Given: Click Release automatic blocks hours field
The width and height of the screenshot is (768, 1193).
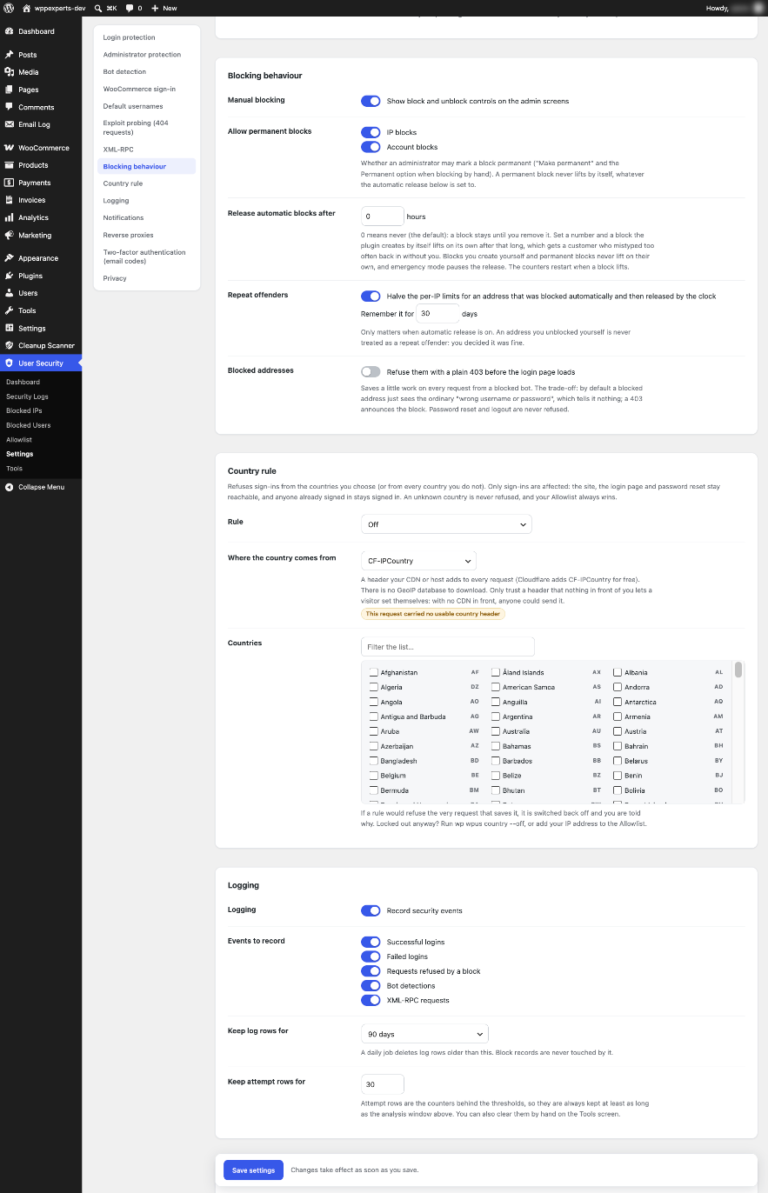Looking at the screenshot, I should (382, 216).
